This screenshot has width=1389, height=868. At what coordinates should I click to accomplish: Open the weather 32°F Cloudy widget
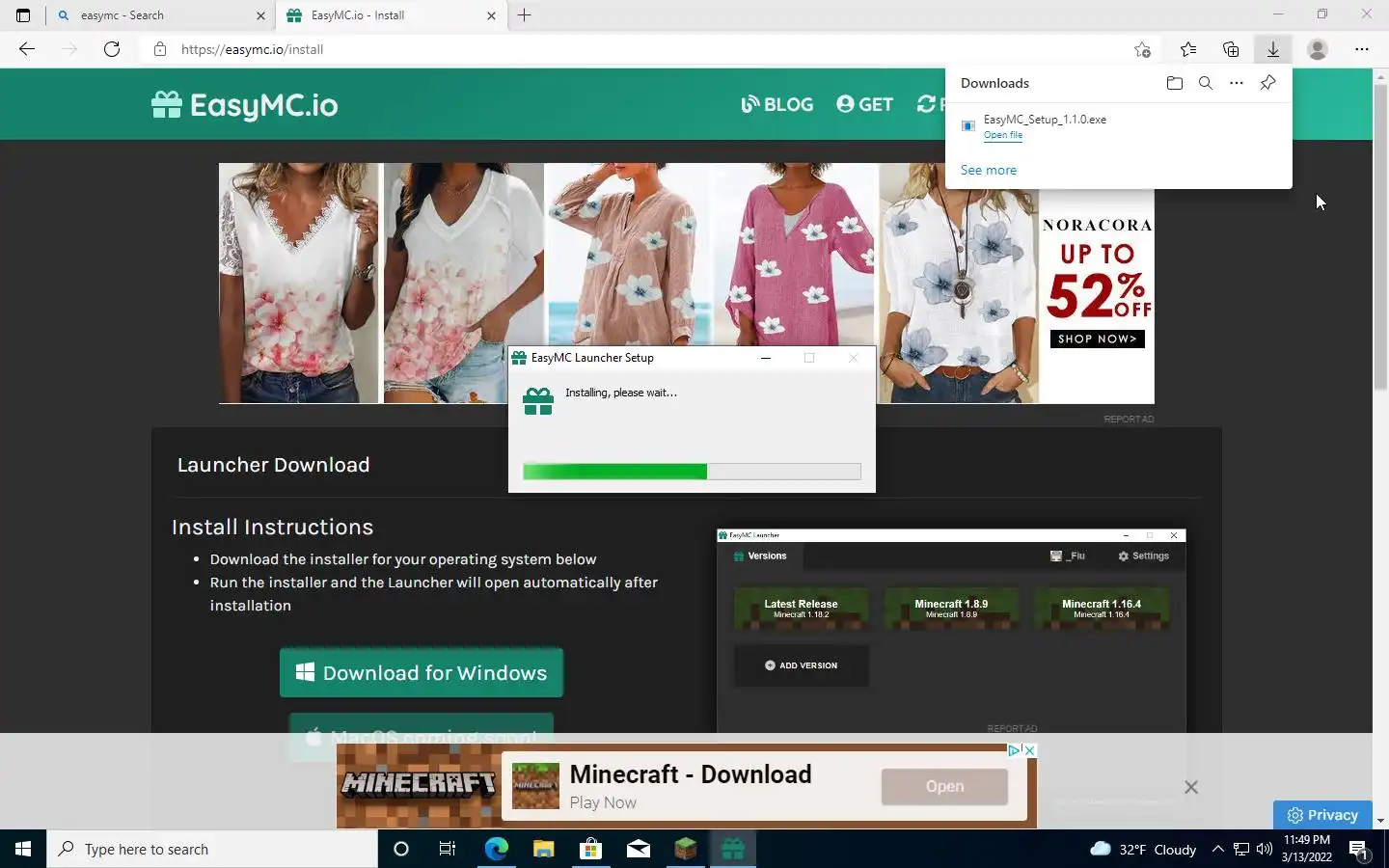pyautogui.click(x=1143, y=849)
